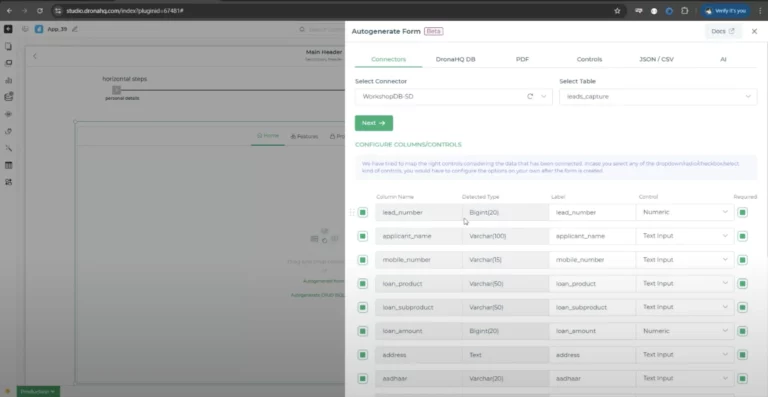The height and width of the screenshot is (397, 768).
Task: Click the back arrow on Main Header
Action: click(35, 56)
